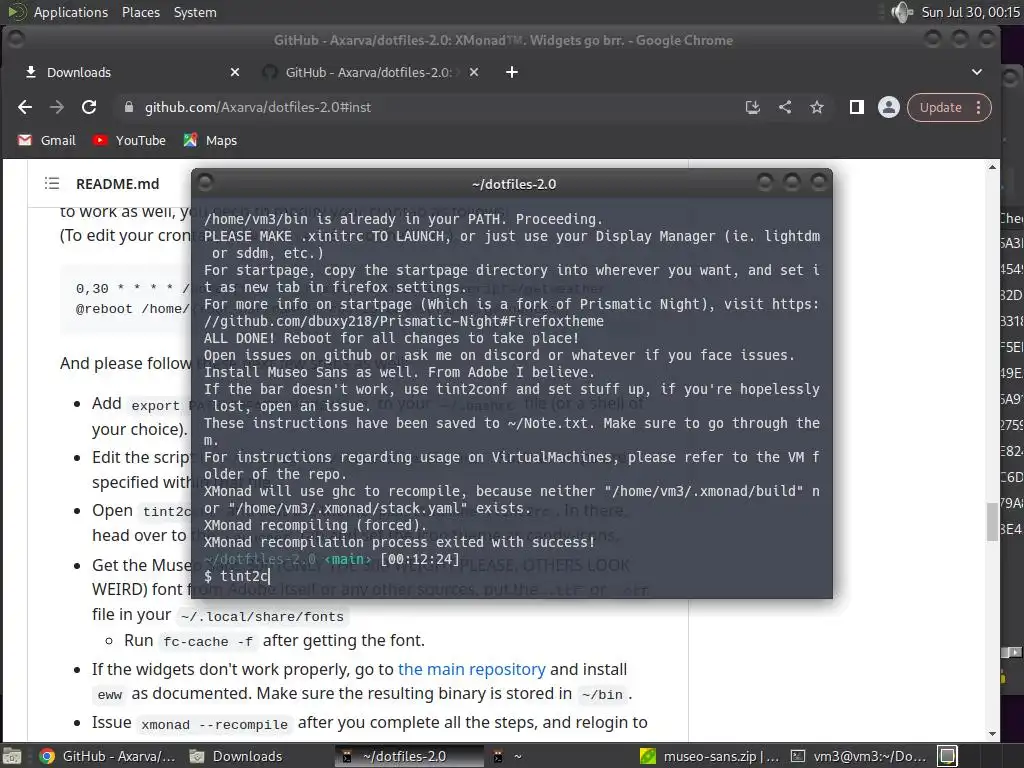
Task: Open the Chrome profile avatar menu
Action: tap(888, 107)
